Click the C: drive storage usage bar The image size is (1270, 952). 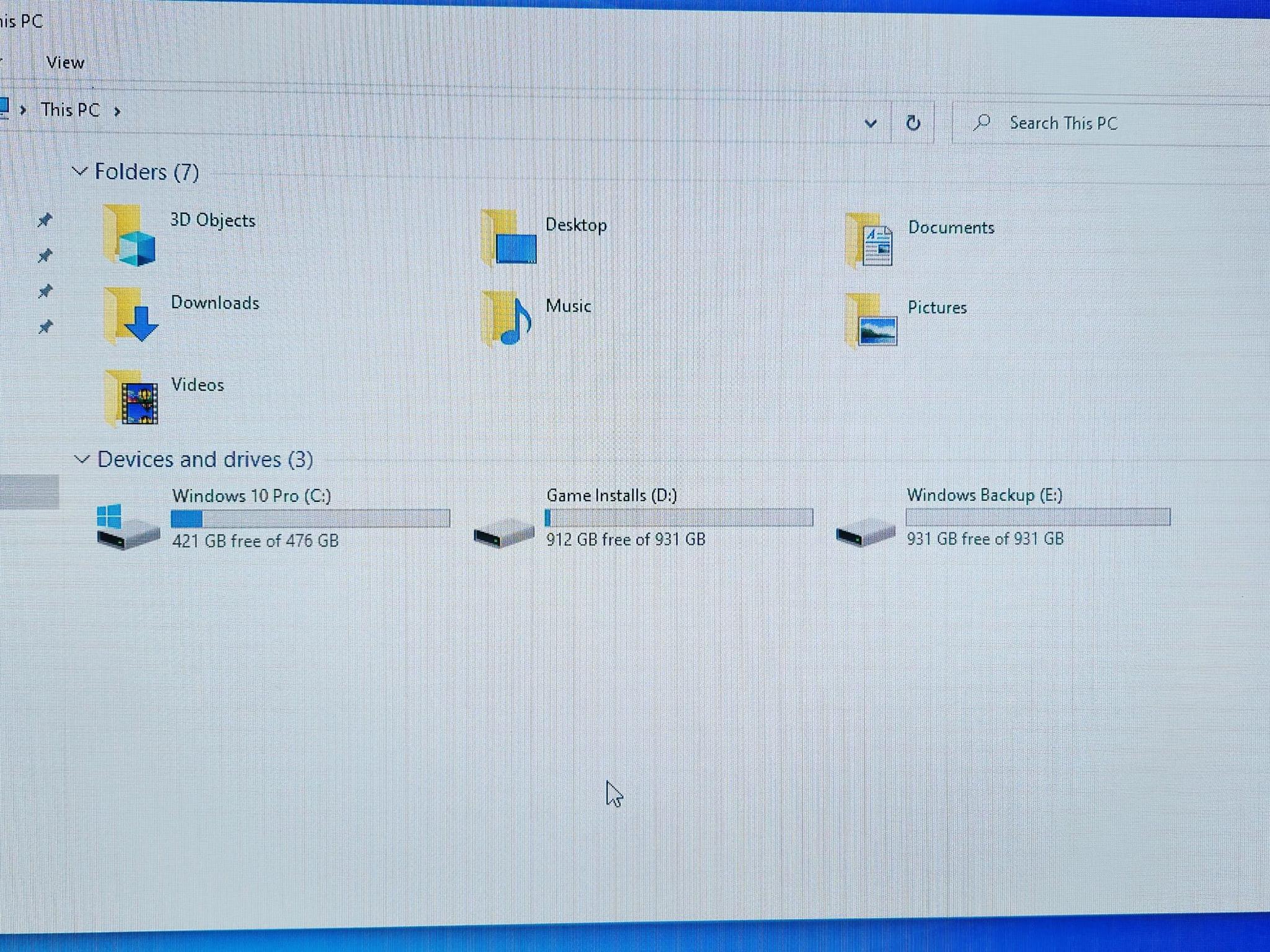pos(311,518)
